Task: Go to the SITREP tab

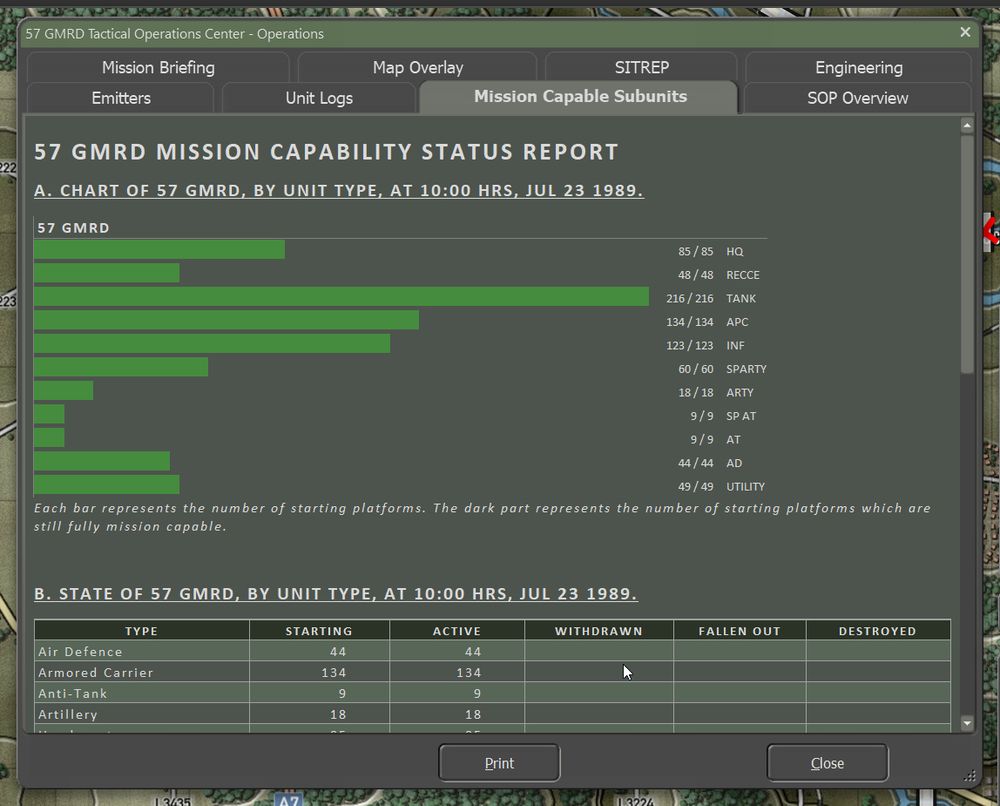Action: [641, 67]
